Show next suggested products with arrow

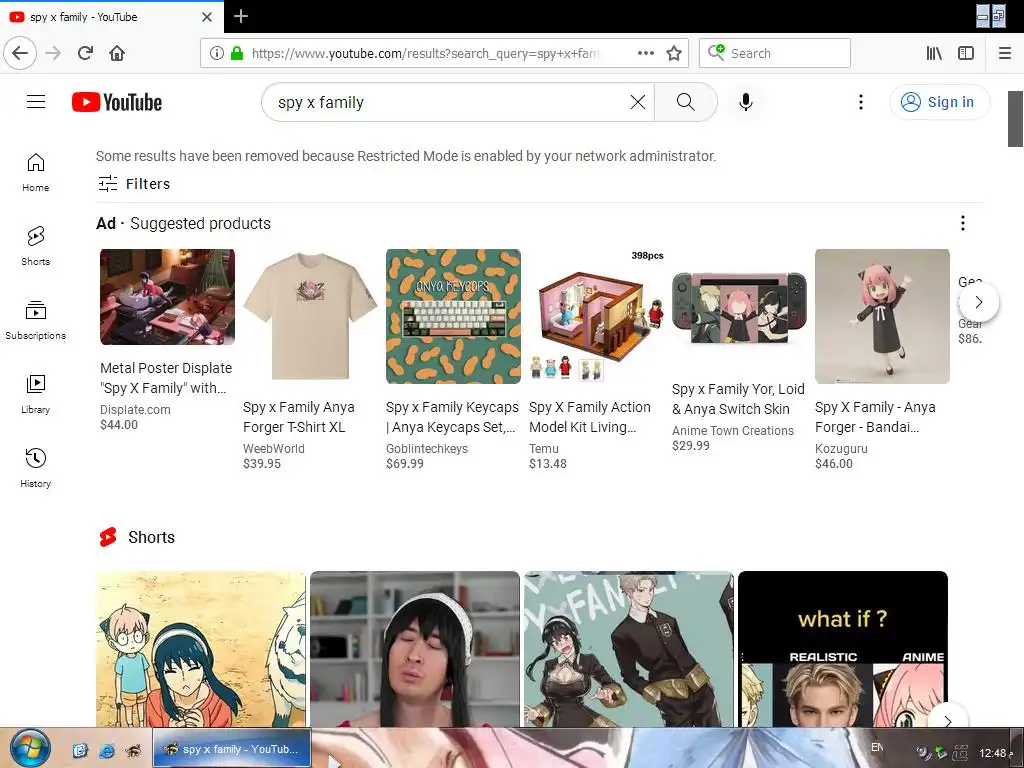point(978,302)
